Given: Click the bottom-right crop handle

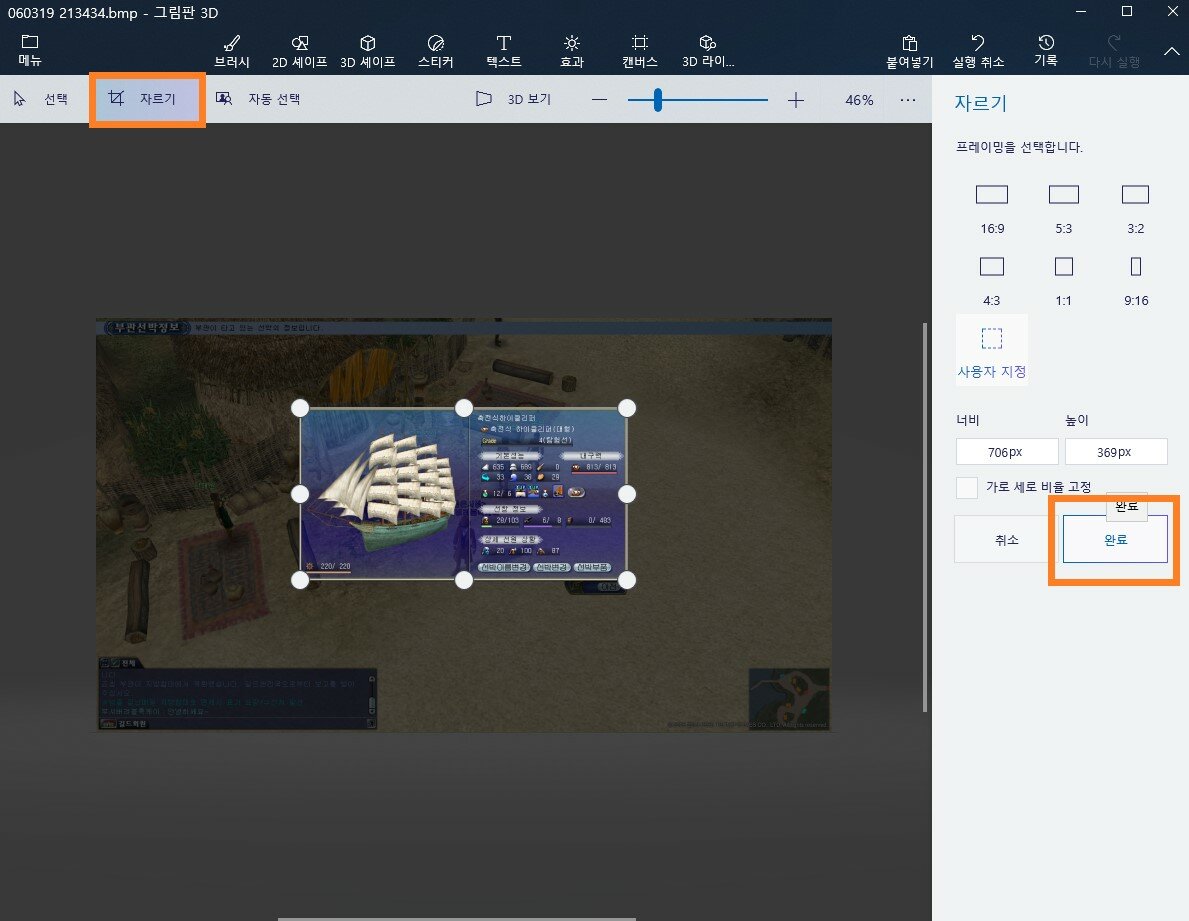Looking at the screenshot, I should point(626,580).
